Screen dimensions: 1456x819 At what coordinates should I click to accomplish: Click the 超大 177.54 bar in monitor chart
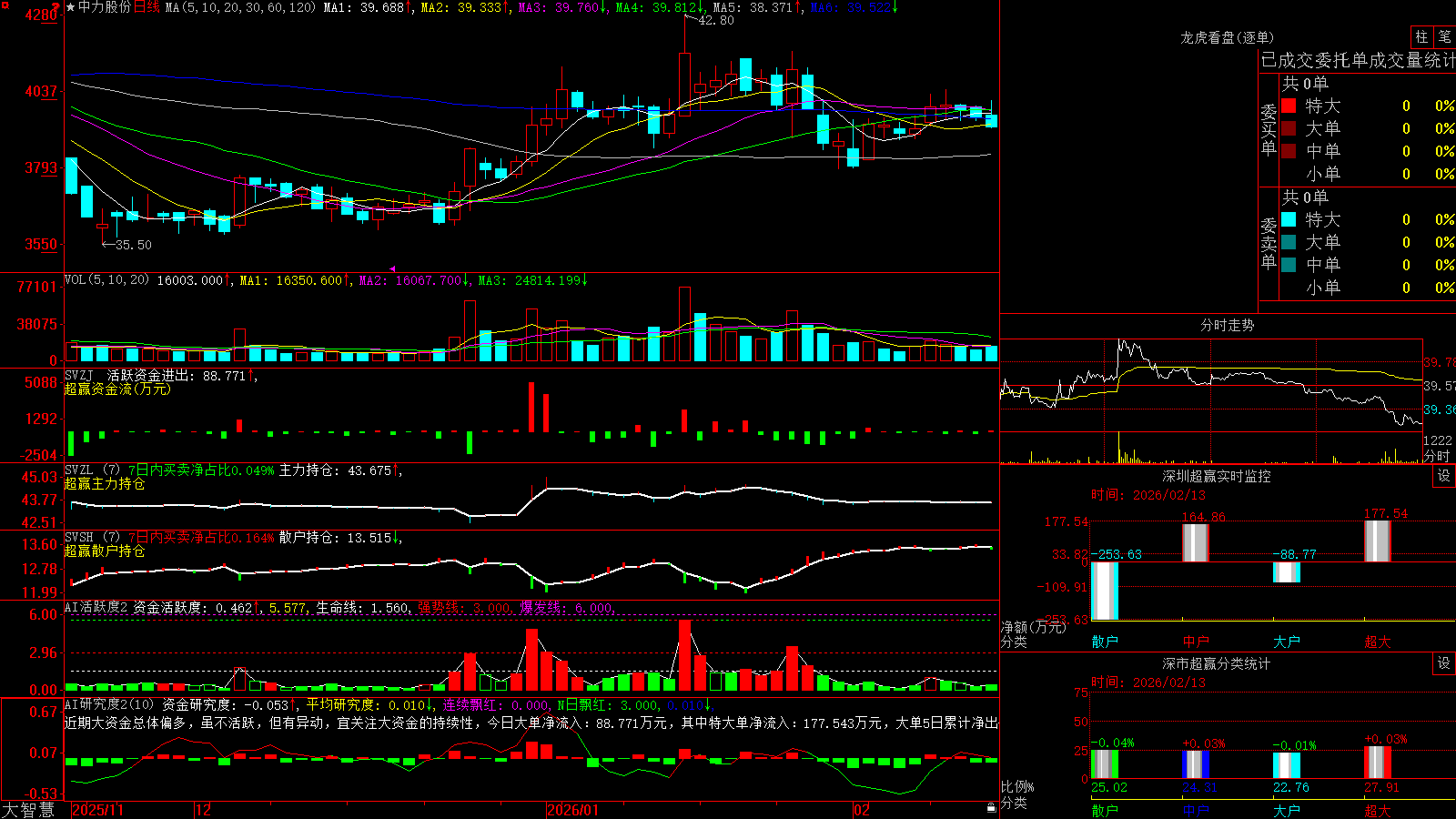(x=1378, y=541)
